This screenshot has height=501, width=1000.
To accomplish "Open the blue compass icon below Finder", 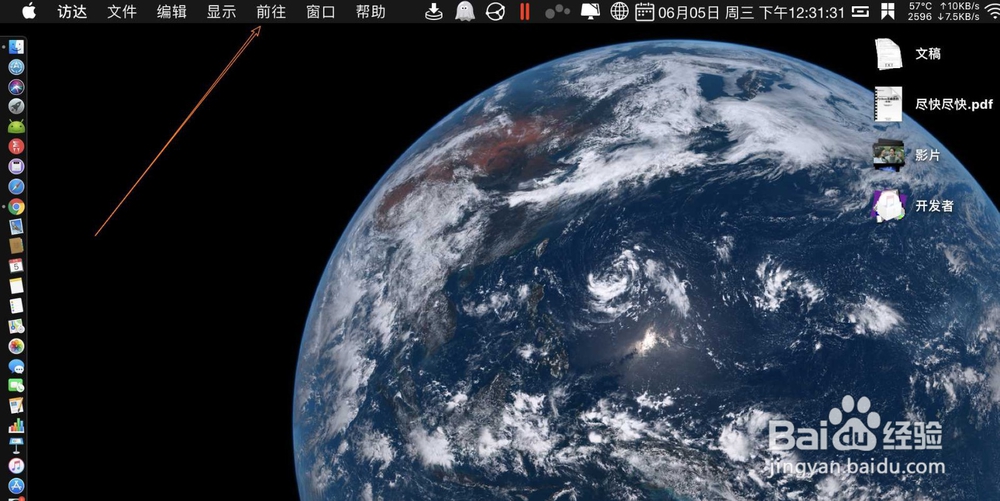I will coord(16,67).
